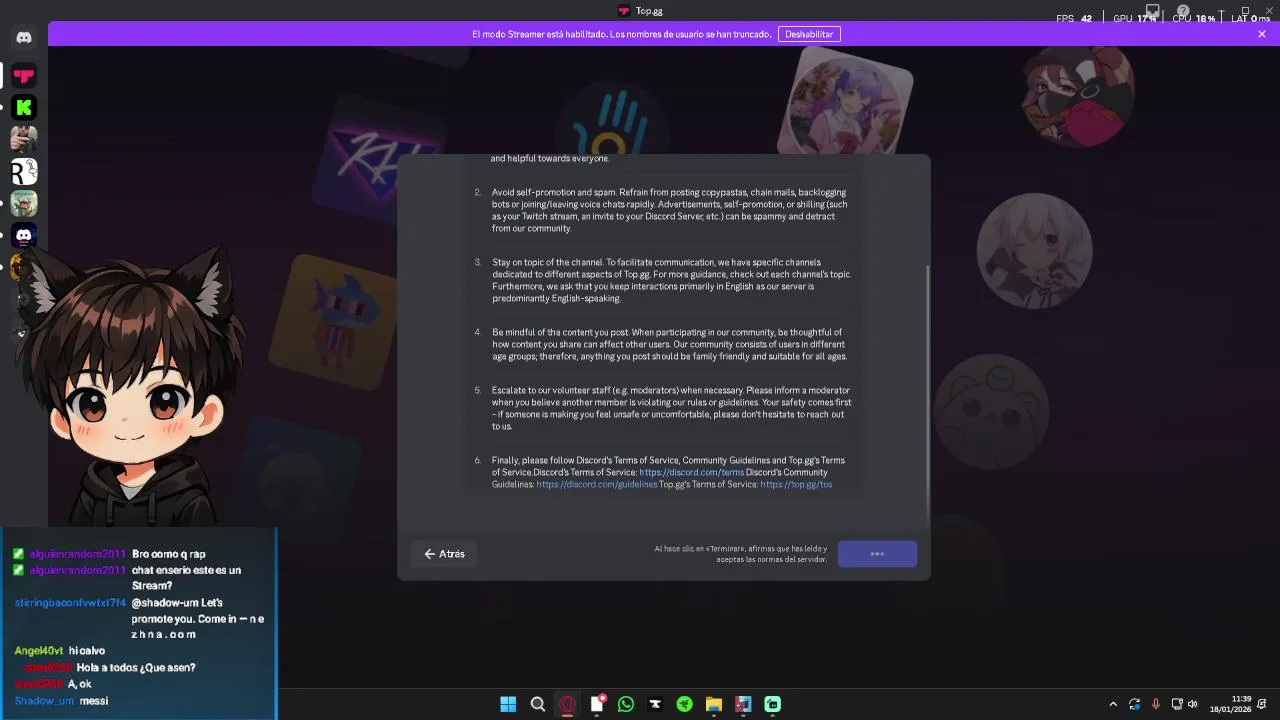The image size is (1280, 720).
Task: Open the CapCut taskbar icon
Action: 655,704
